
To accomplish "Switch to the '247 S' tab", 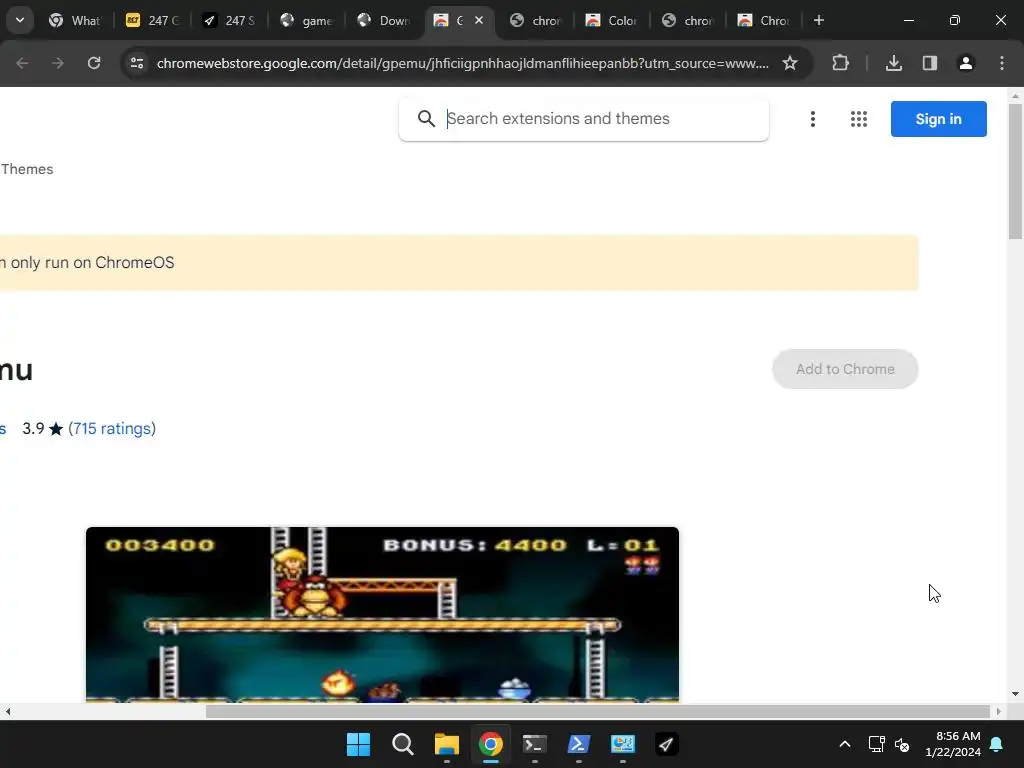I will click(x=229, y=20).
